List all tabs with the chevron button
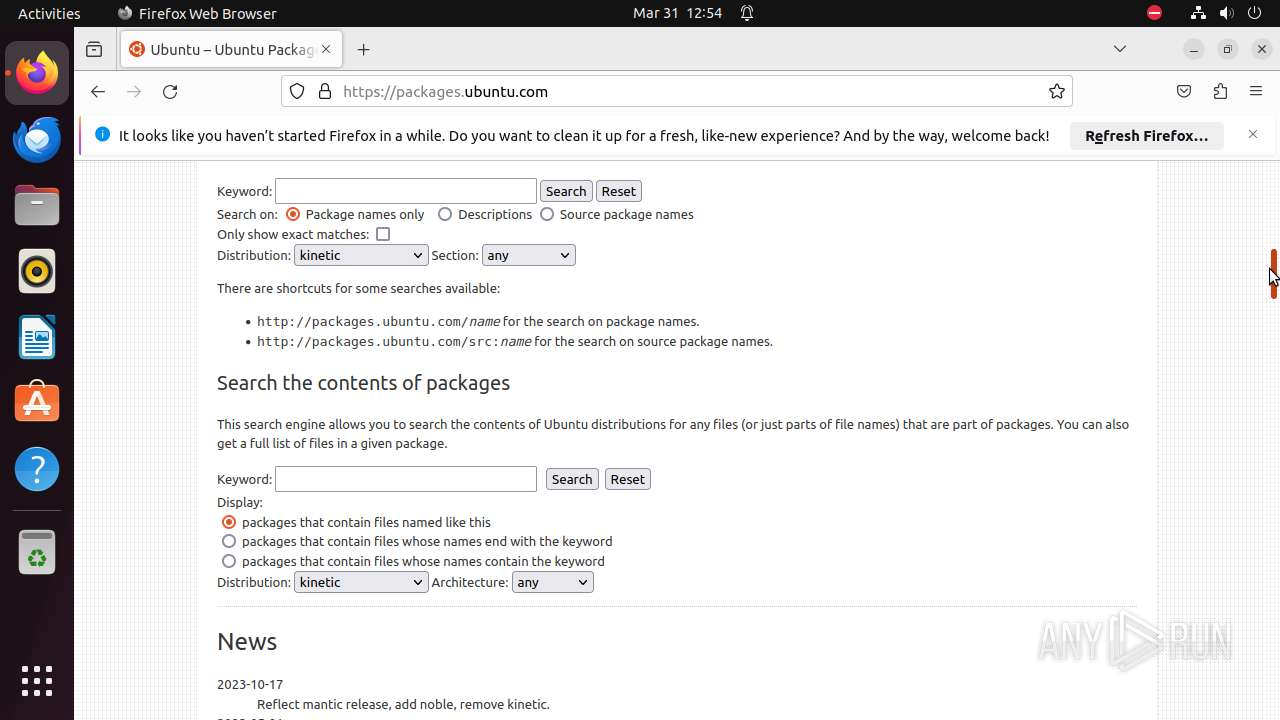Screen dimensions: 1280x720 [x=1120, y=49]
